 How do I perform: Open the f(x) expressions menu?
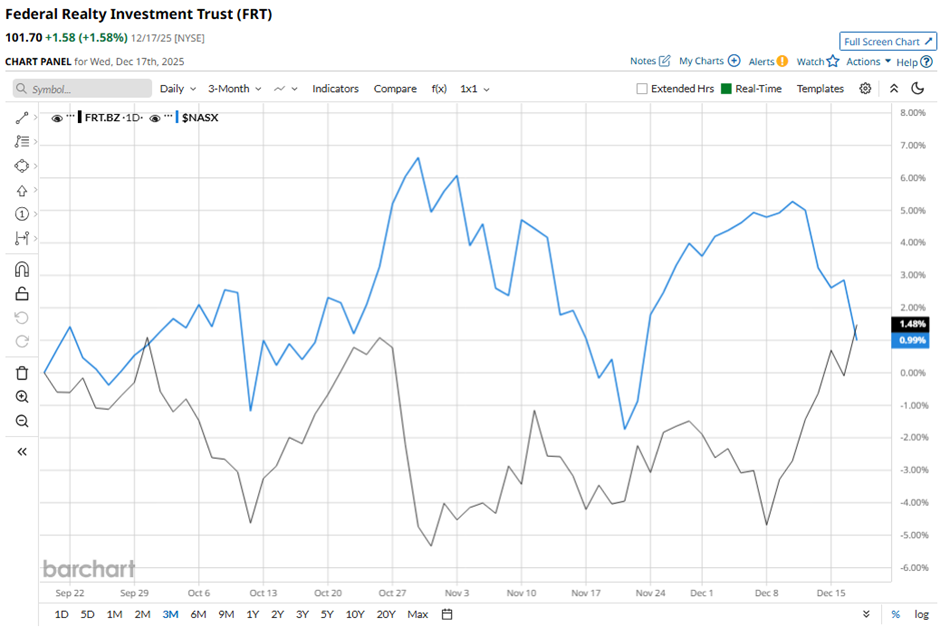(439, 89)
